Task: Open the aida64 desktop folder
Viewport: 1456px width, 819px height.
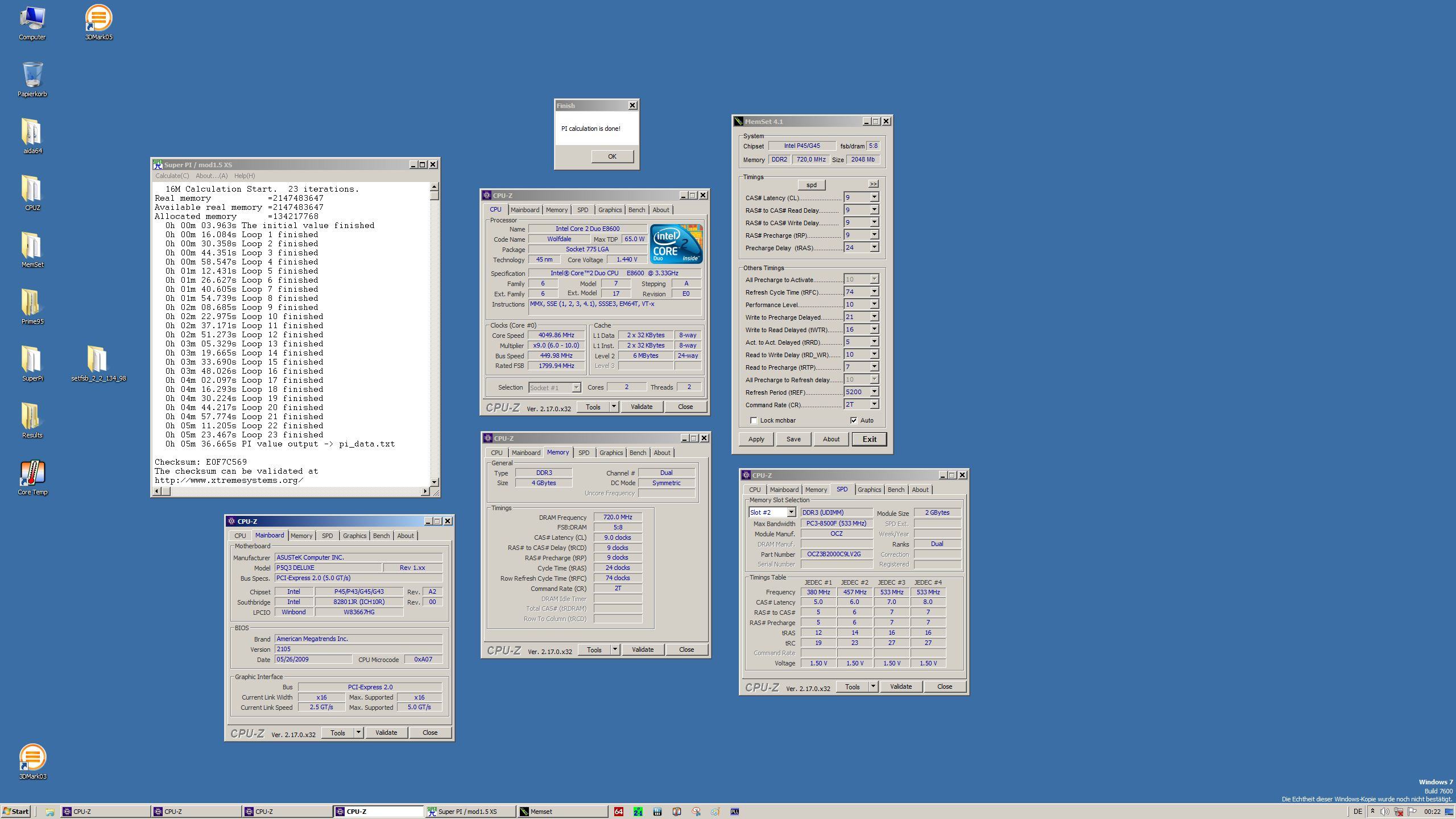Action: pyautogui.click(x=32, y=133)
